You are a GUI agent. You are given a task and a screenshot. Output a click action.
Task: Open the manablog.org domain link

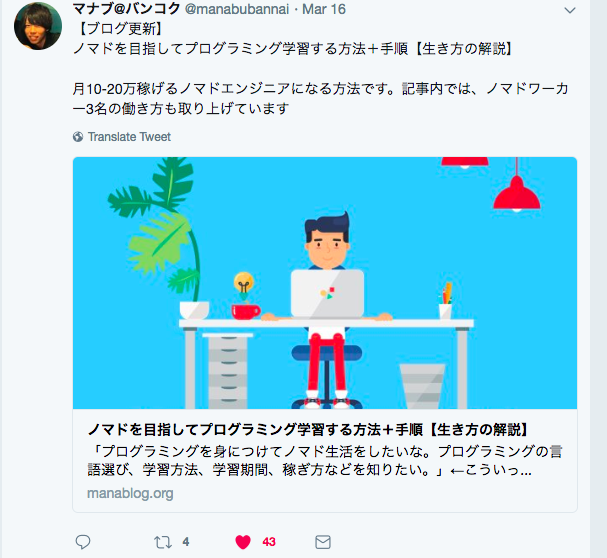(130, 493)
